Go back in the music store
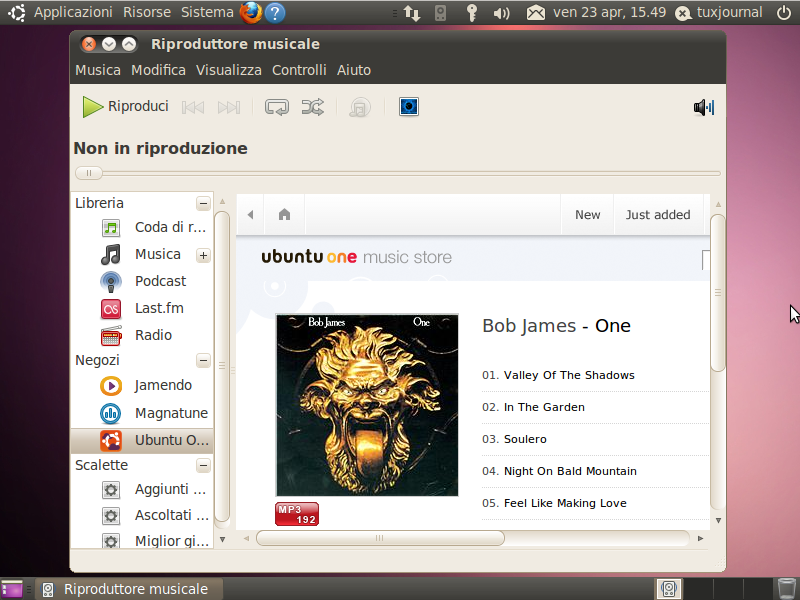 (250, 215)
